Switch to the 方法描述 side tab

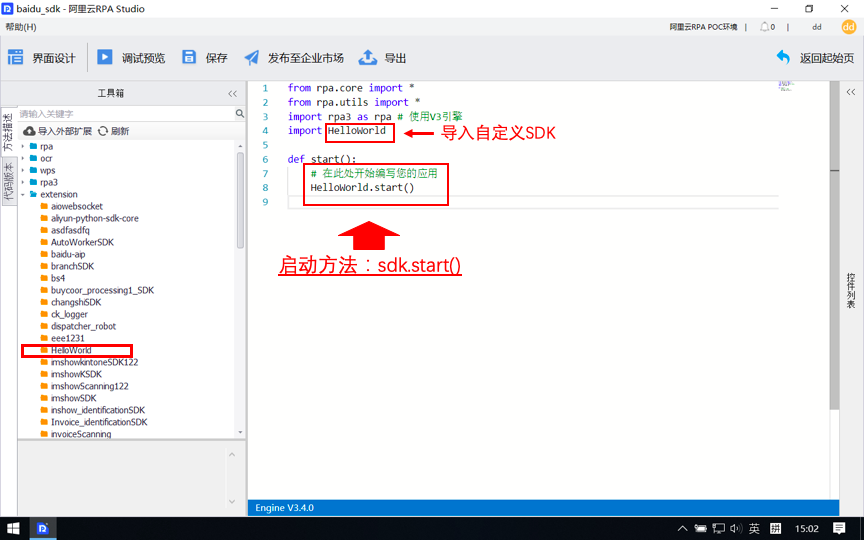[x=8, y=133]
